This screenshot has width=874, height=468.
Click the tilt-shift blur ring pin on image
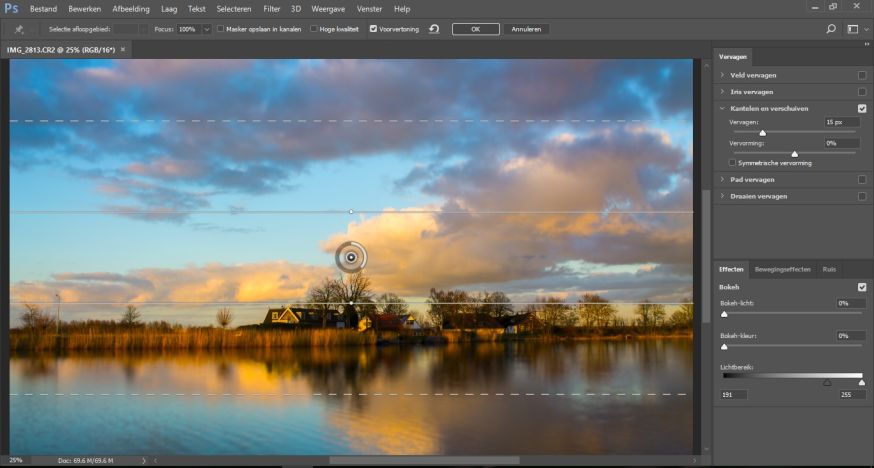(x=351, y=257)
